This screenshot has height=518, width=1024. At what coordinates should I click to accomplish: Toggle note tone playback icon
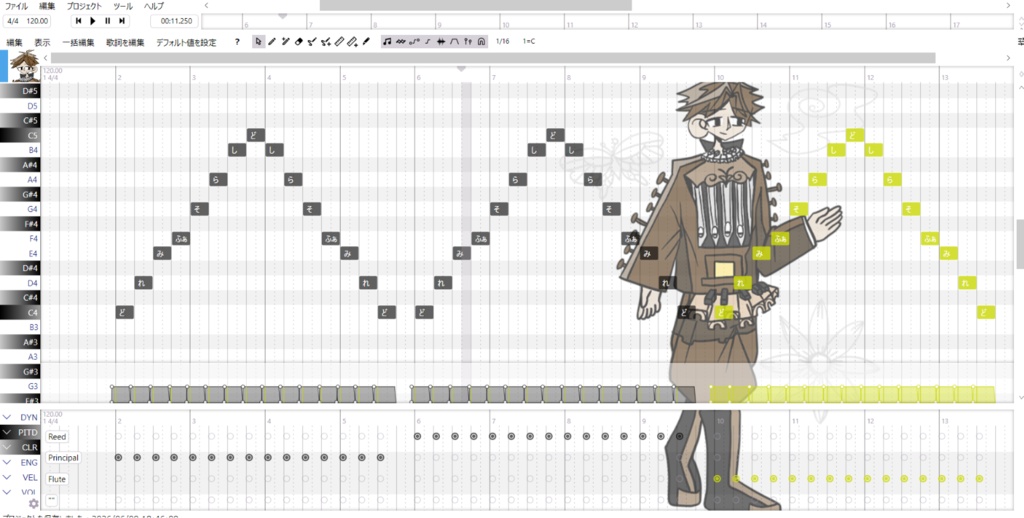click(x=387, y=42)
